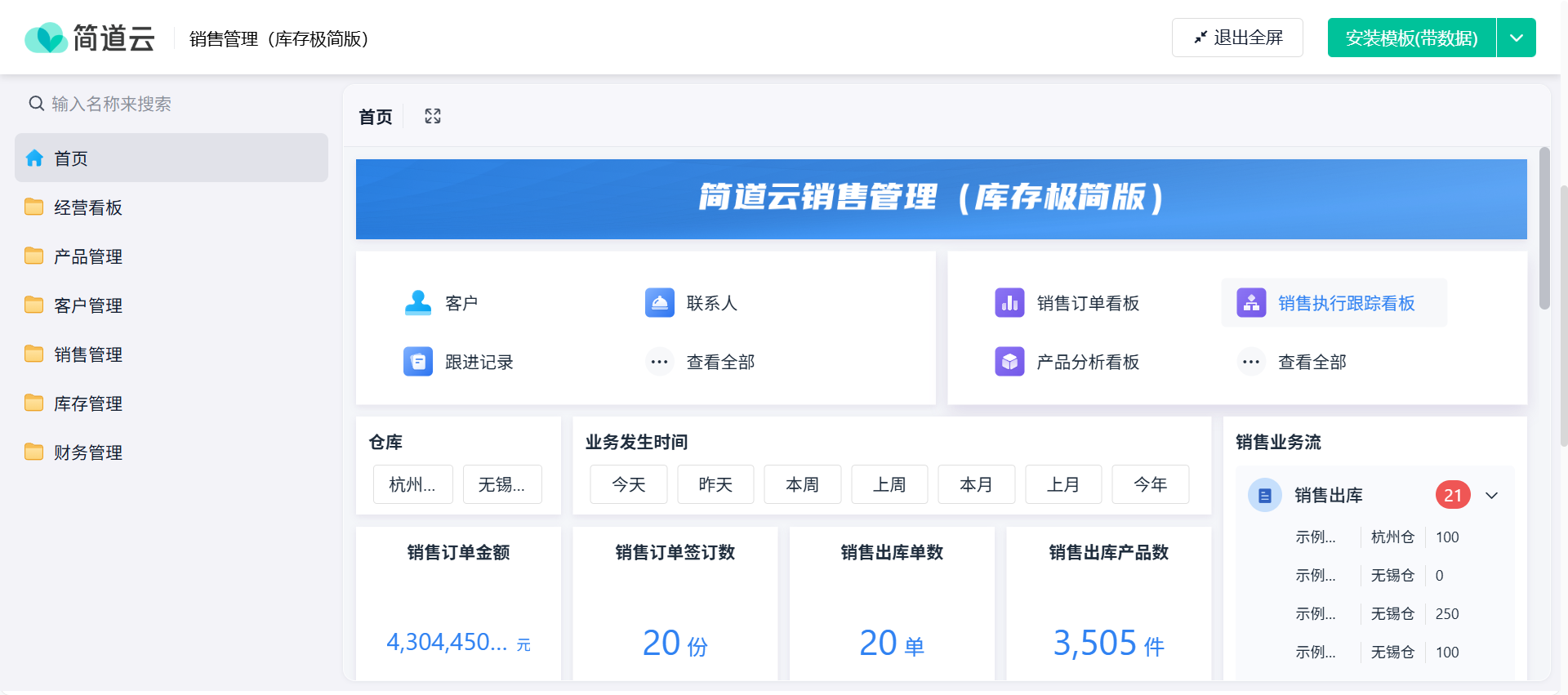This screenshot has height=695, width=1568.
Task: Select 本周 time filter
Action: (803, 484)
